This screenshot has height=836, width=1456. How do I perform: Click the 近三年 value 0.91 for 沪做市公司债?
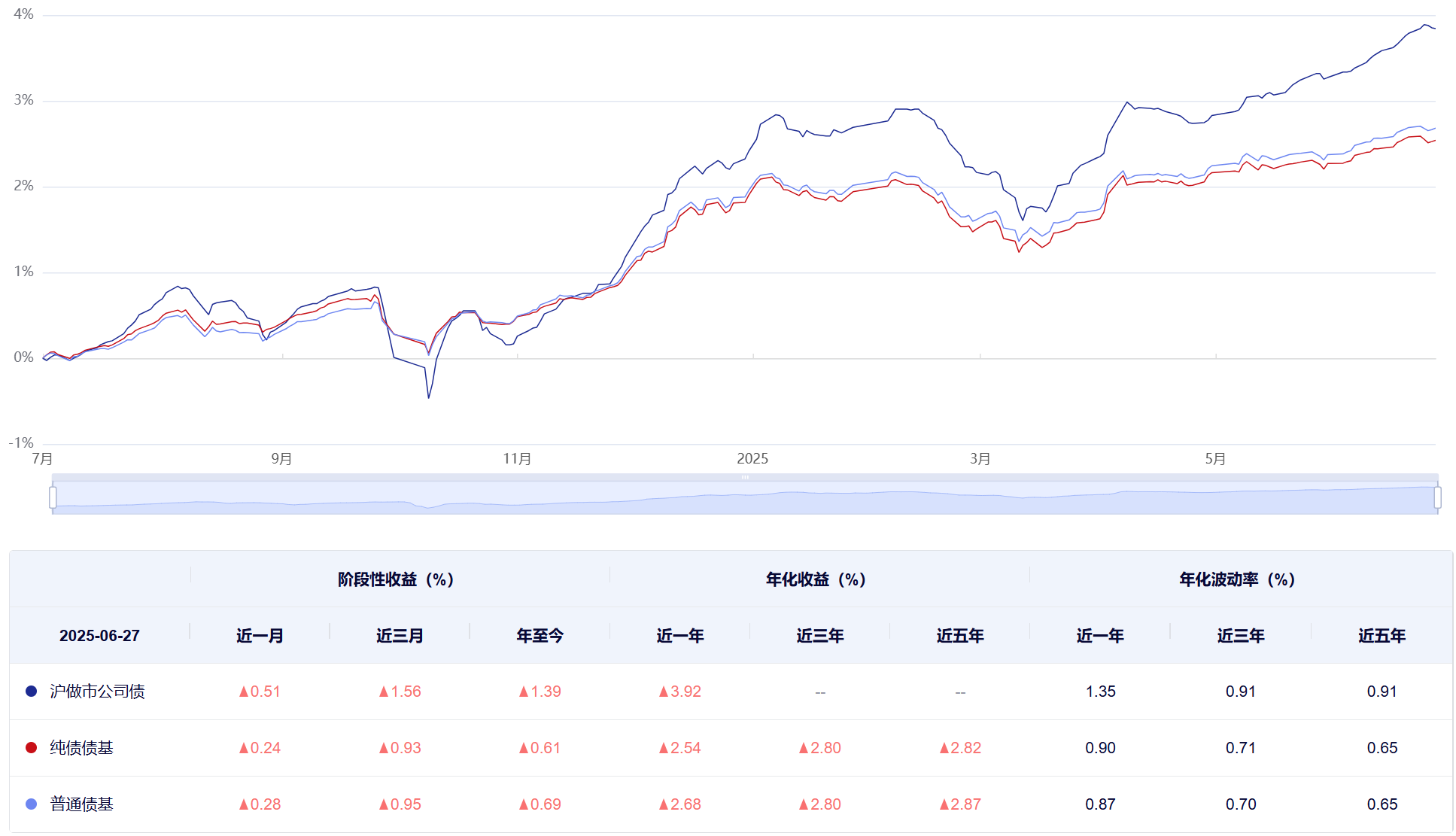click(x=1240, y=691)
